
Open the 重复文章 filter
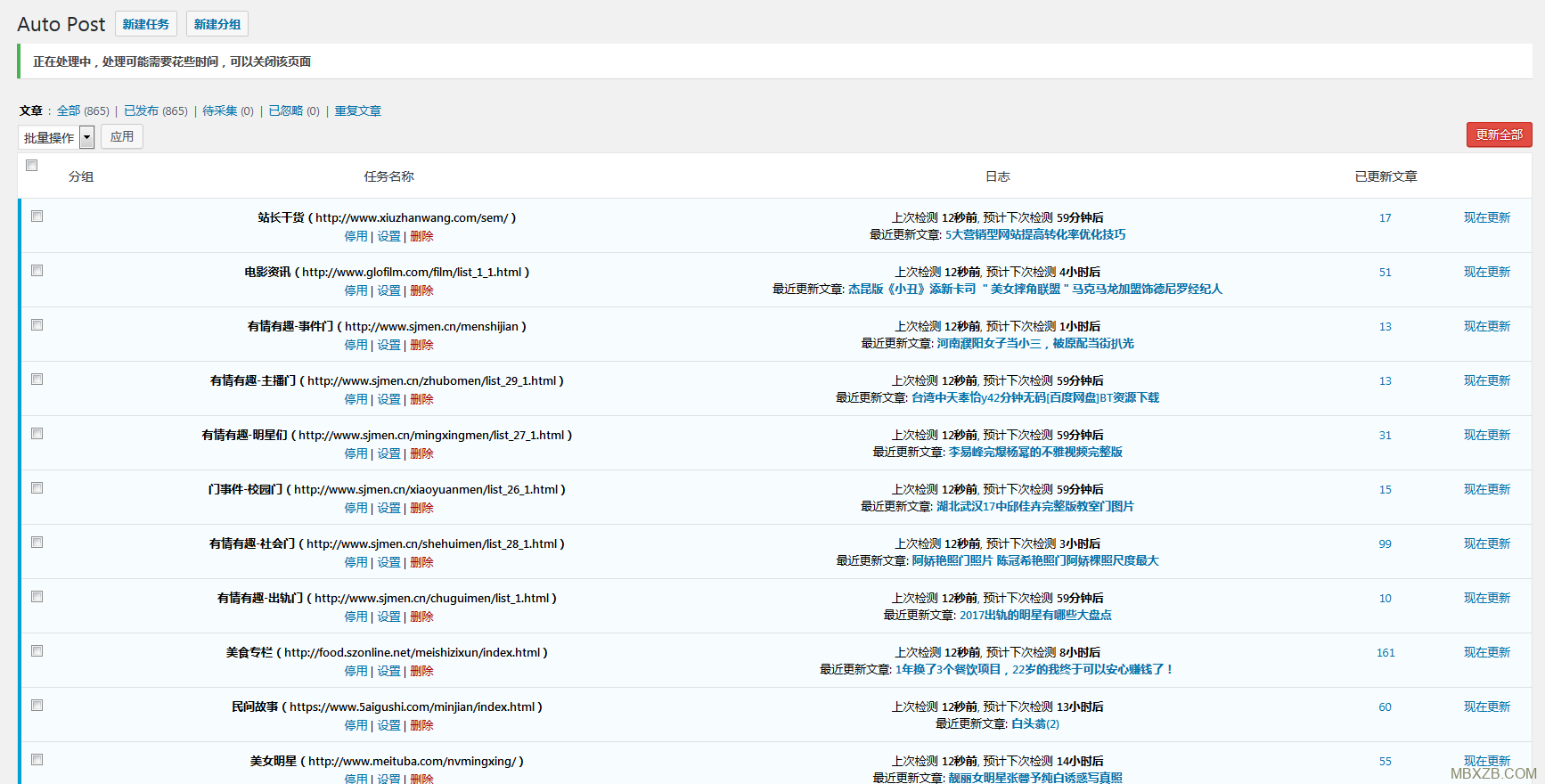358,111
